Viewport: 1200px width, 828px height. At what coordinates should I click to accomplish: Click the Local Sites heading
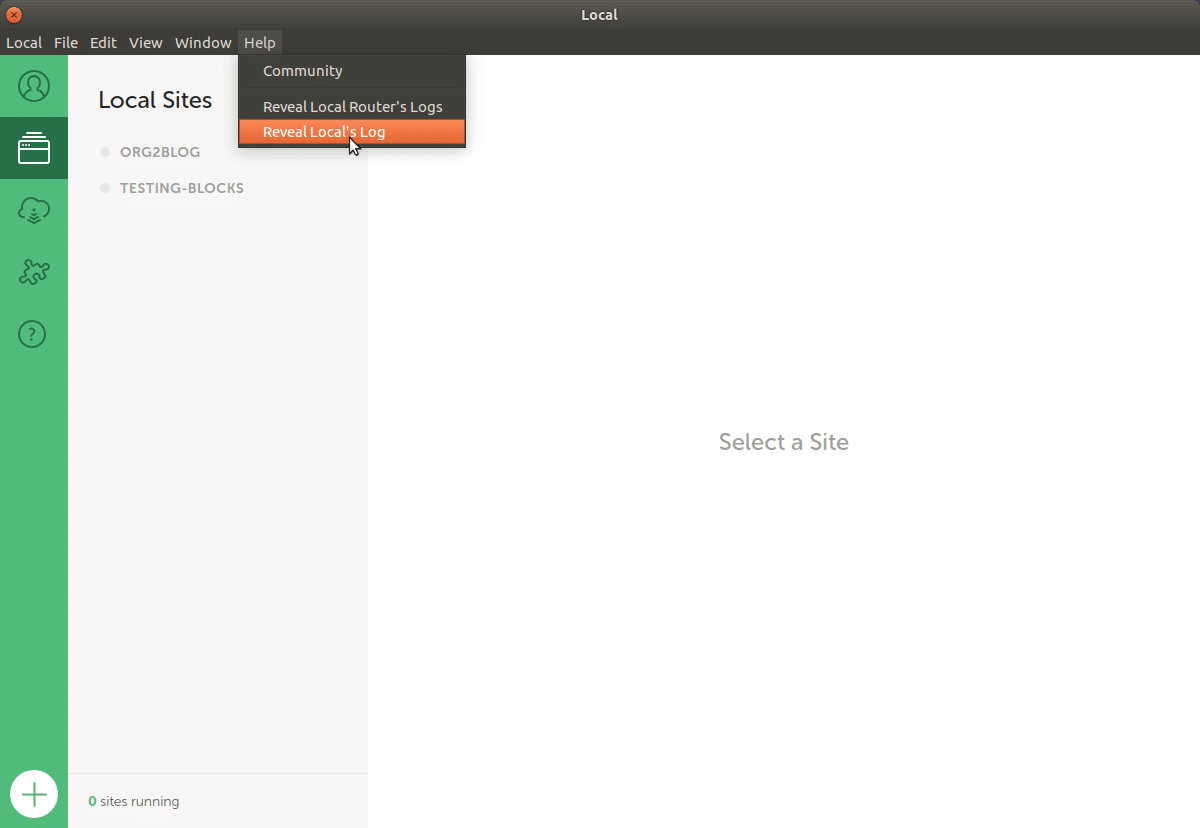(x=155, y=100)
